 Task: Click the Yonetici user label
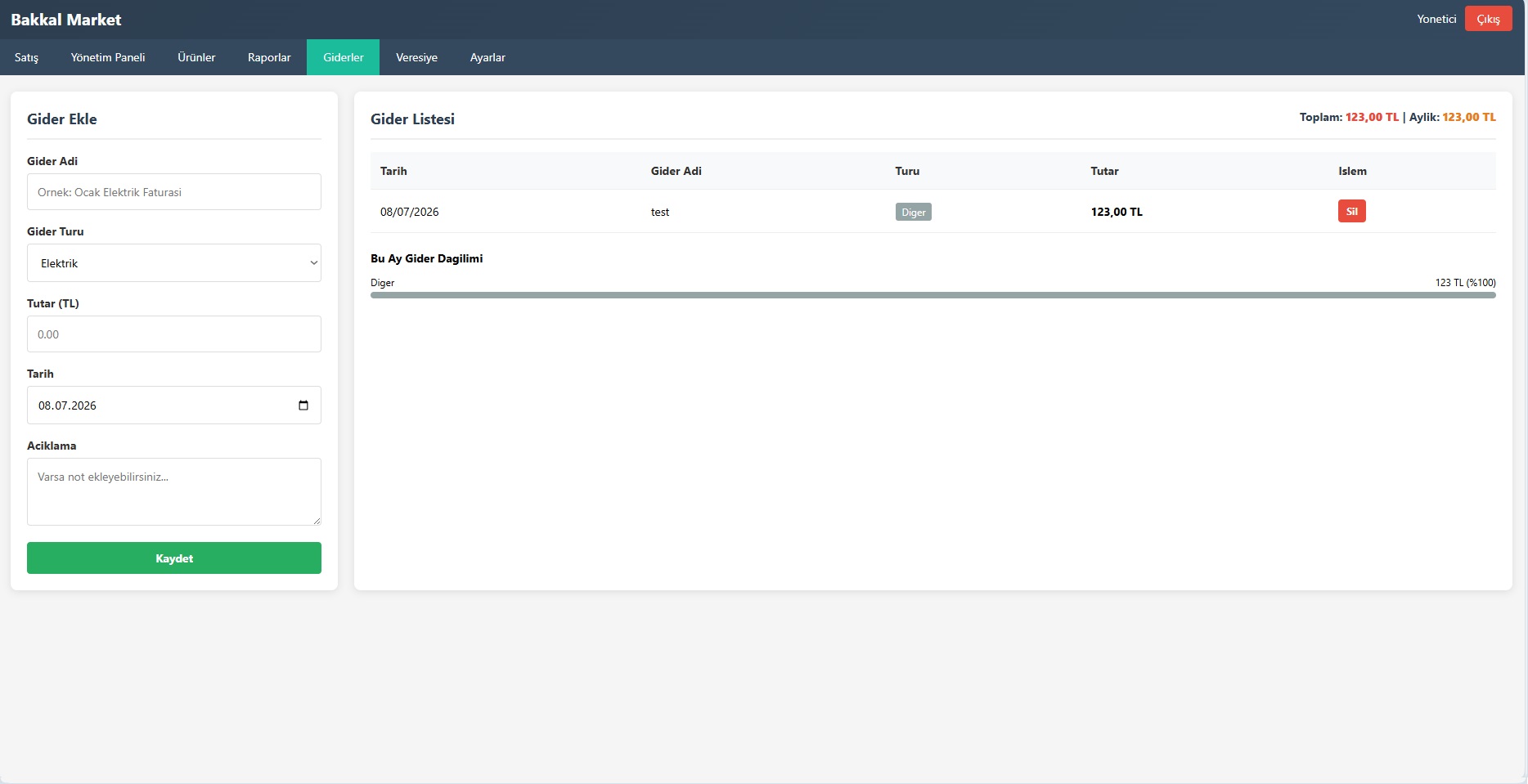(1436, 19)
